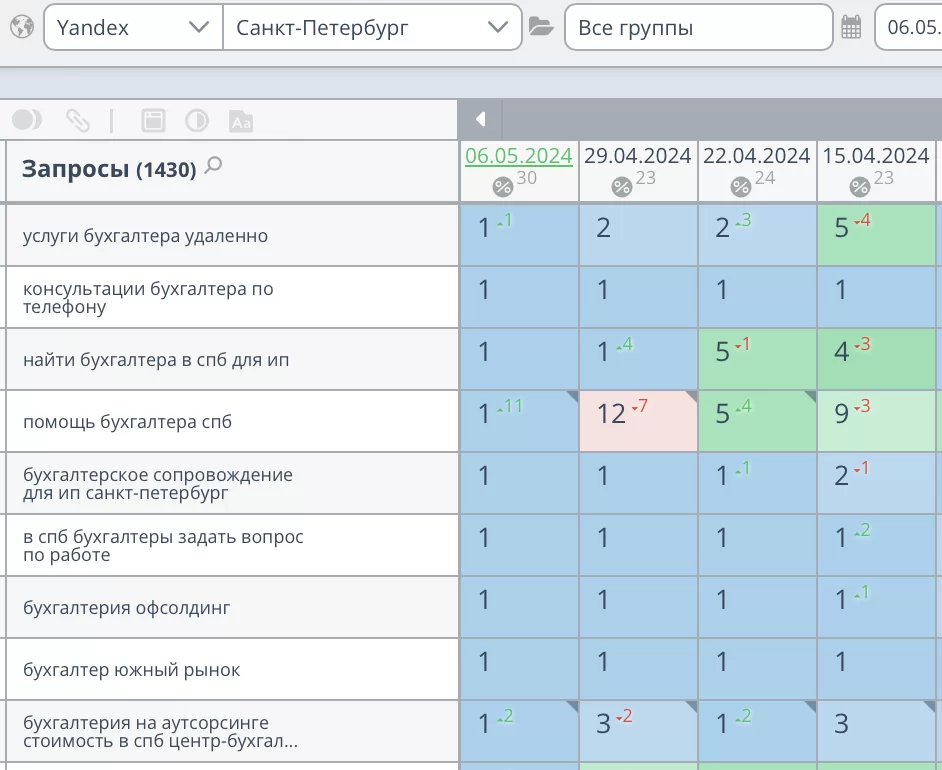Click the magnifier icon next to Запросы
Viewport: 942px width, 770px height.
coord(213,167)
